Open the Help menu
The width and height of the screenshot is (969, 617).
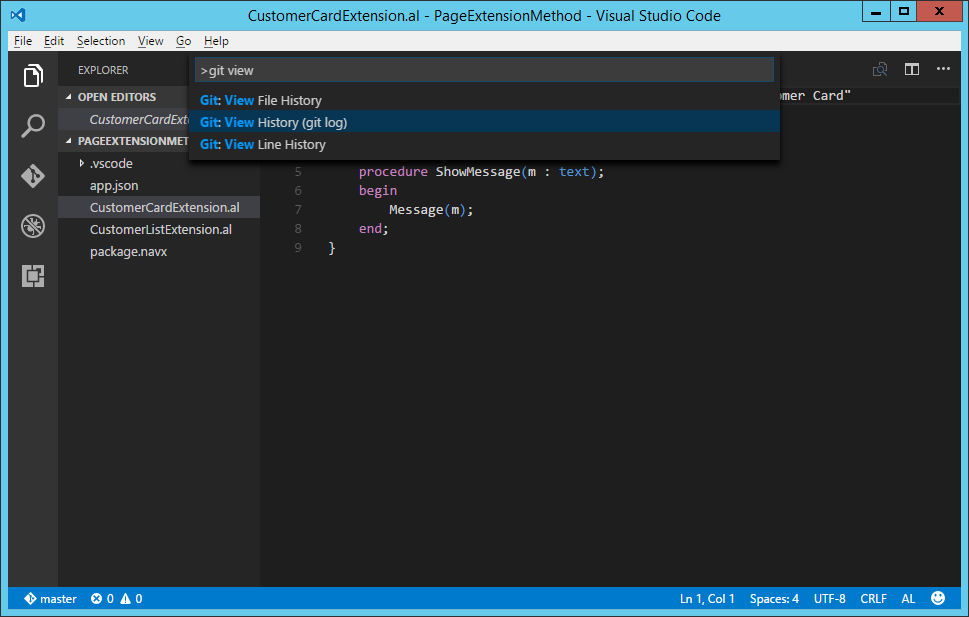[216, 41]
